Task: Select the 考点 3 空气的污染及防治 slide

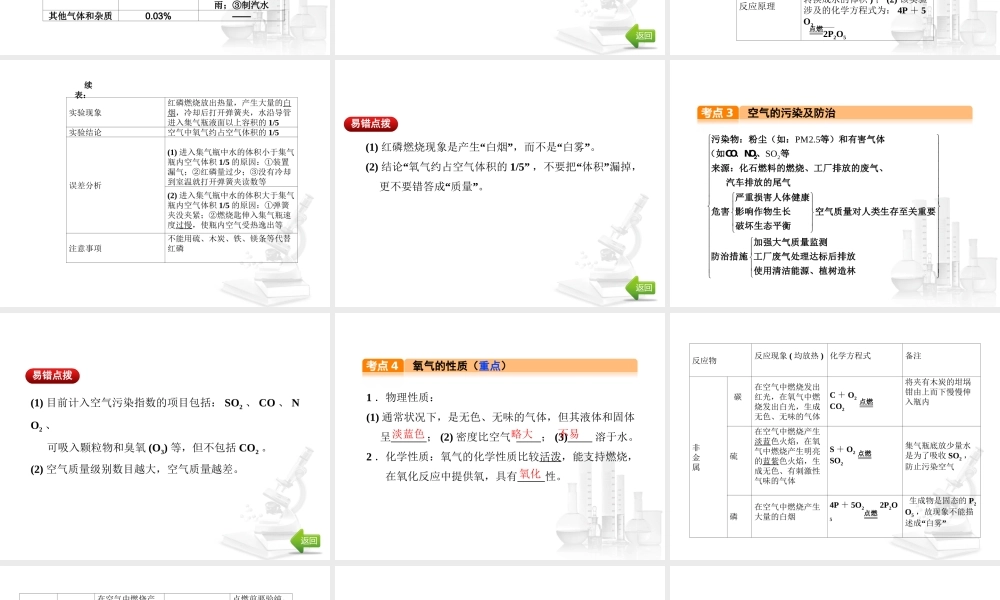Action: coord(835,183)
